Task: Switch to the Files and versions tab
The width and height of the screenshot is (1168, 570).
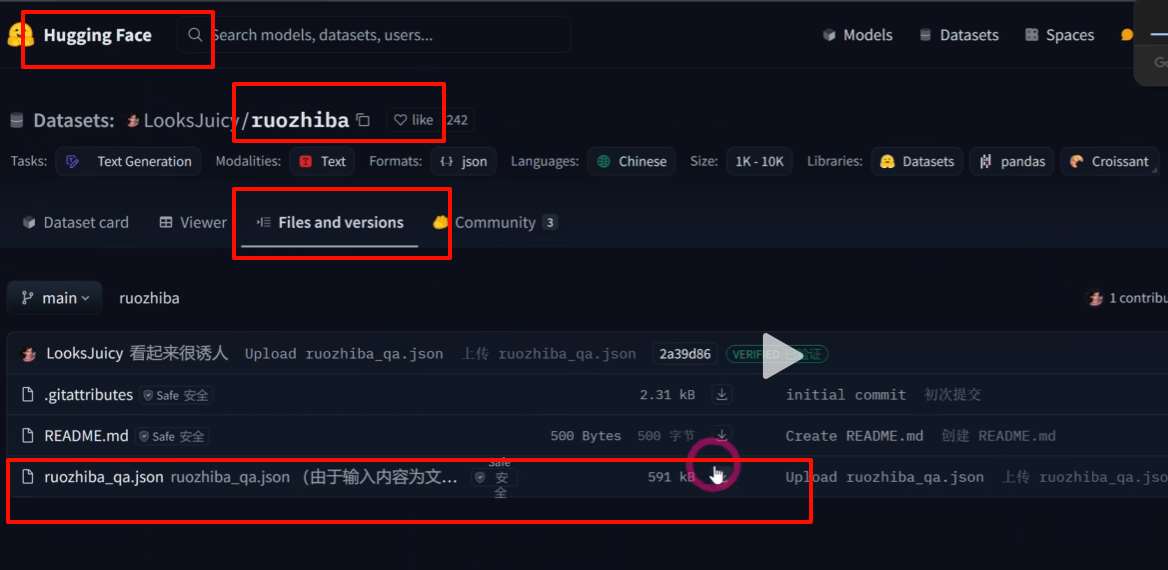Action: (330, 222)
